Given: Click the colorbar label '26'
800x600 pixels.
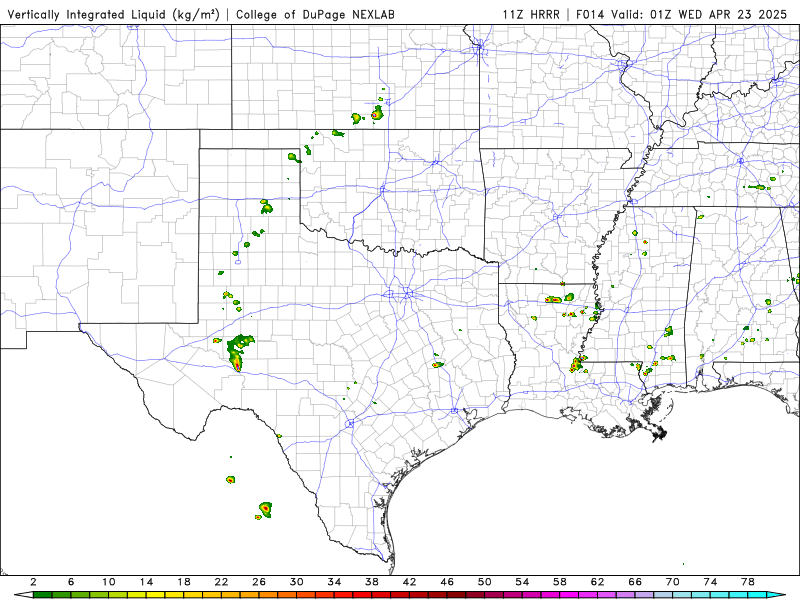Looking at the screenshot, I should click(259, 582).
